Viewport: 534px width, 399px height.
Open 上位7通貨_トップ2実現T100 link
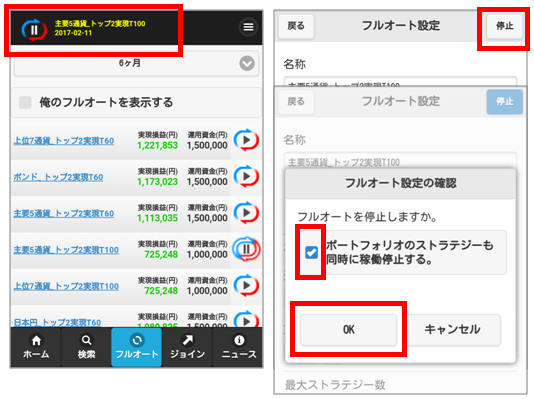click(x=66, y=286)
